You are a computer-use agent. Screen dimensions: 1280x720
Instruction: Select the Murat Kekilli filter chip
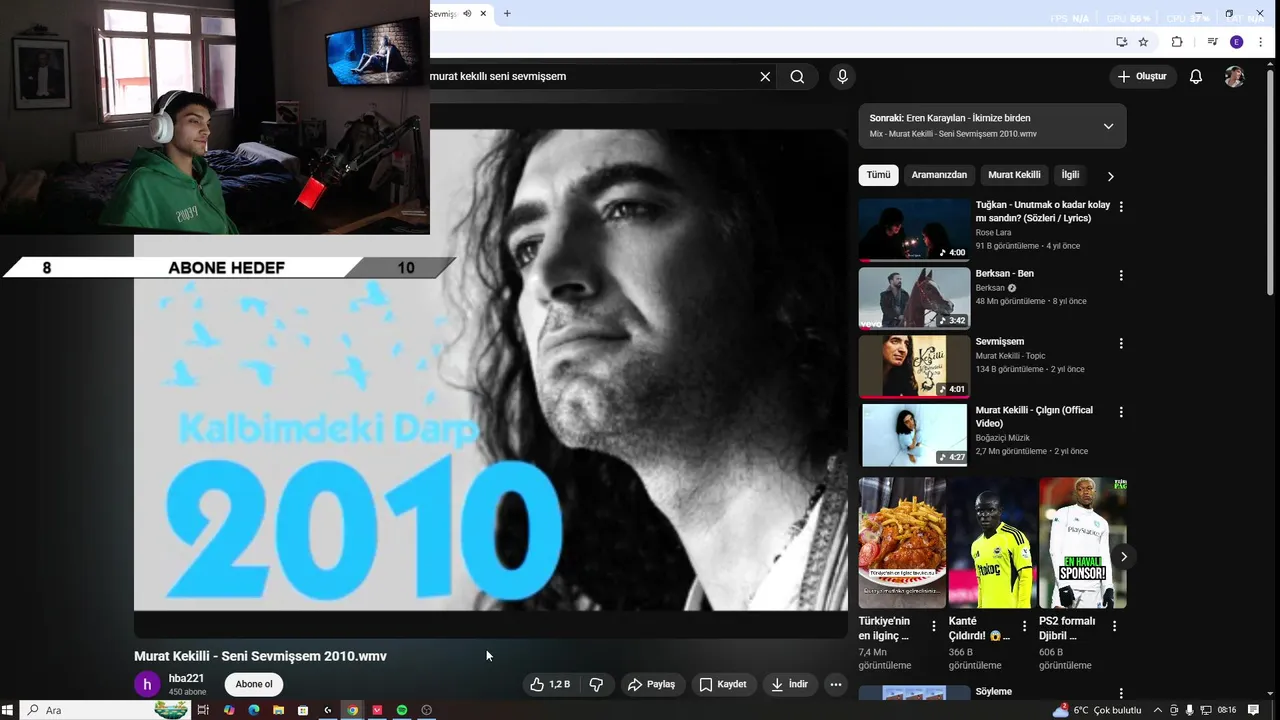[x=1014, y=175]
